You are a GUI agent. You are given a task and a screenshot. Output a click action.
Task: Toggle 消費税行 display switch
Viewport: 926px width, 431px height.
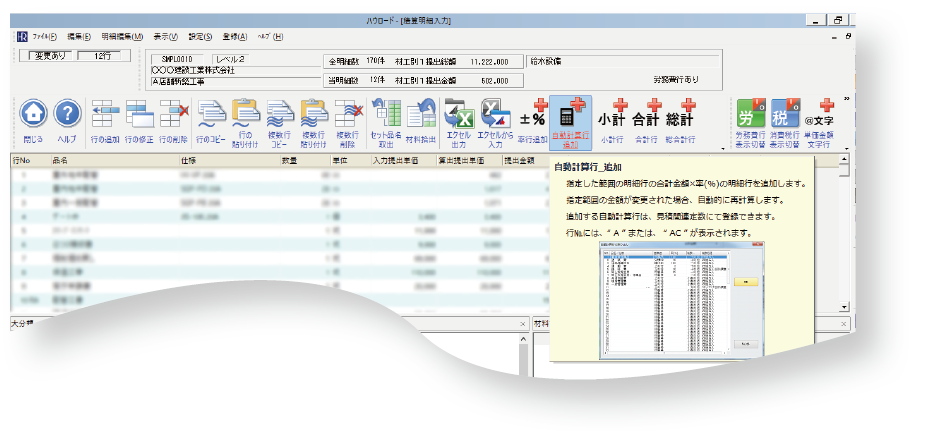[x=786, y=117]
